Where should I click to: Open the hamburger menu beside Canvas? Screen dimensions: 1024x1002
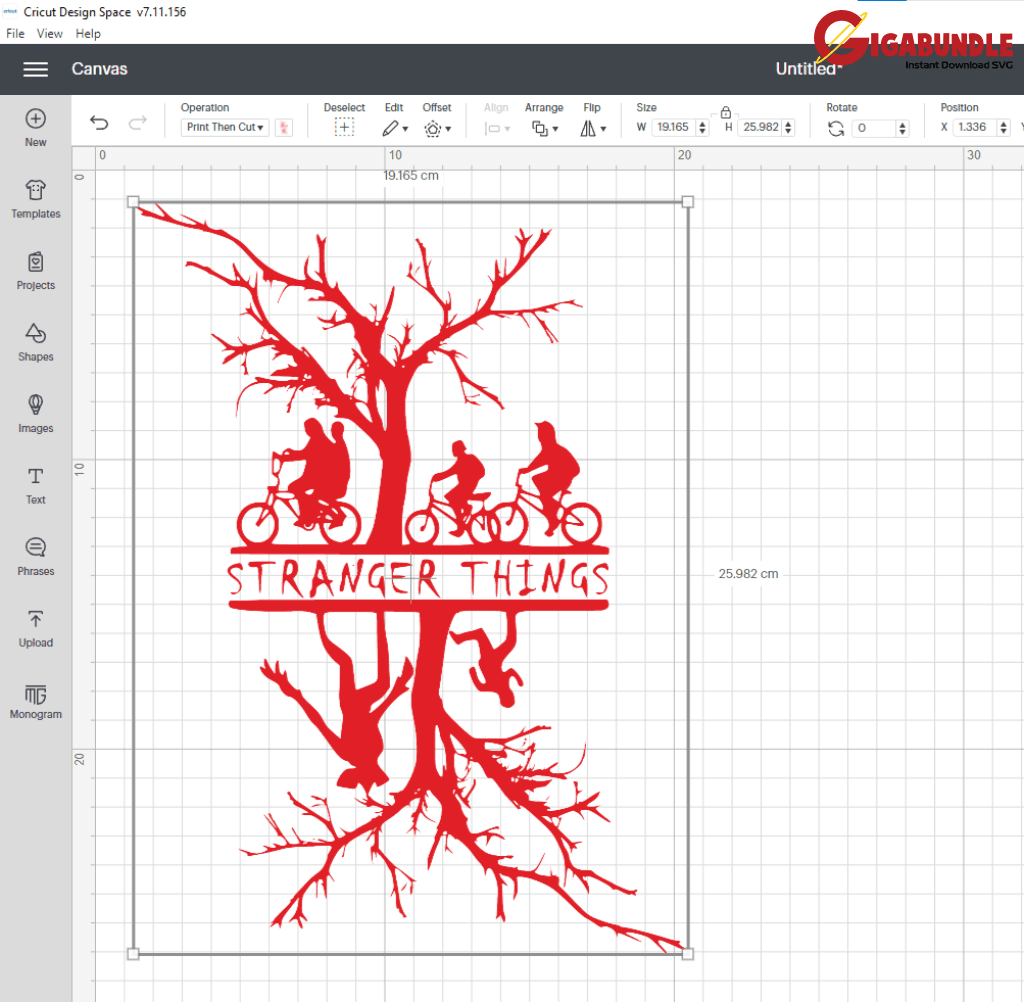[x=36, y=69]
